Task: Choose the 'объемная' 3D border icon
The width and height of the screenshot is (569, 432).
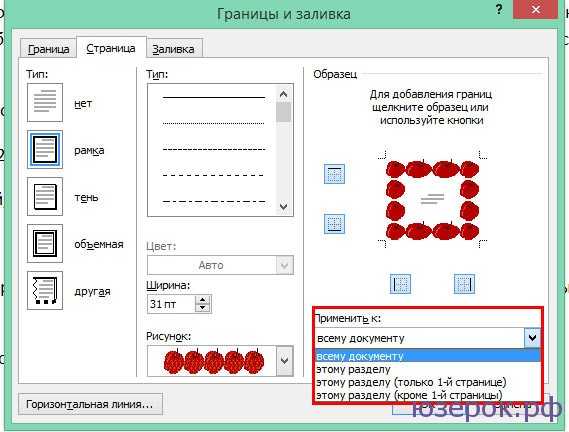Action: [x=45, y=243]
